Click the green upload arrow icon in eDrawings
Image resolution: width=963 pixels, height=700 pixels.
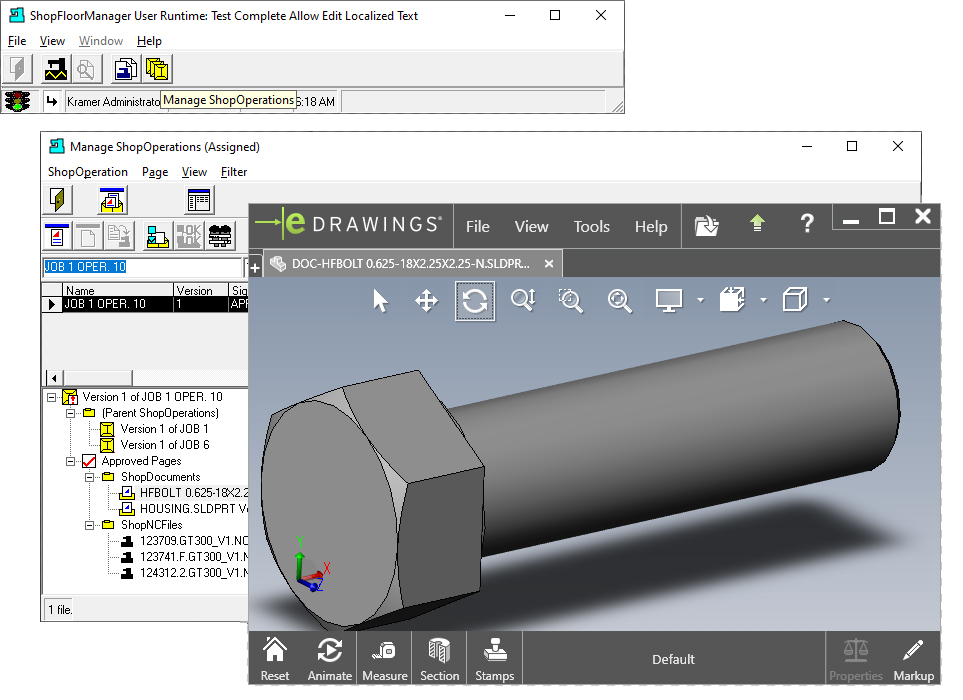757,224
